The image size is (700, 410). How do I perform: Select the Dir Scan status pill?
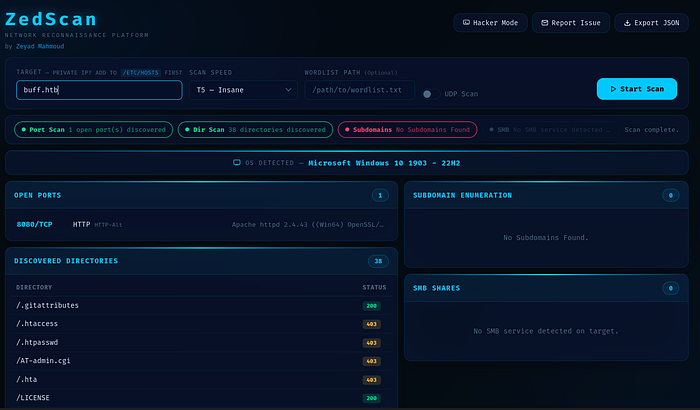255,130
